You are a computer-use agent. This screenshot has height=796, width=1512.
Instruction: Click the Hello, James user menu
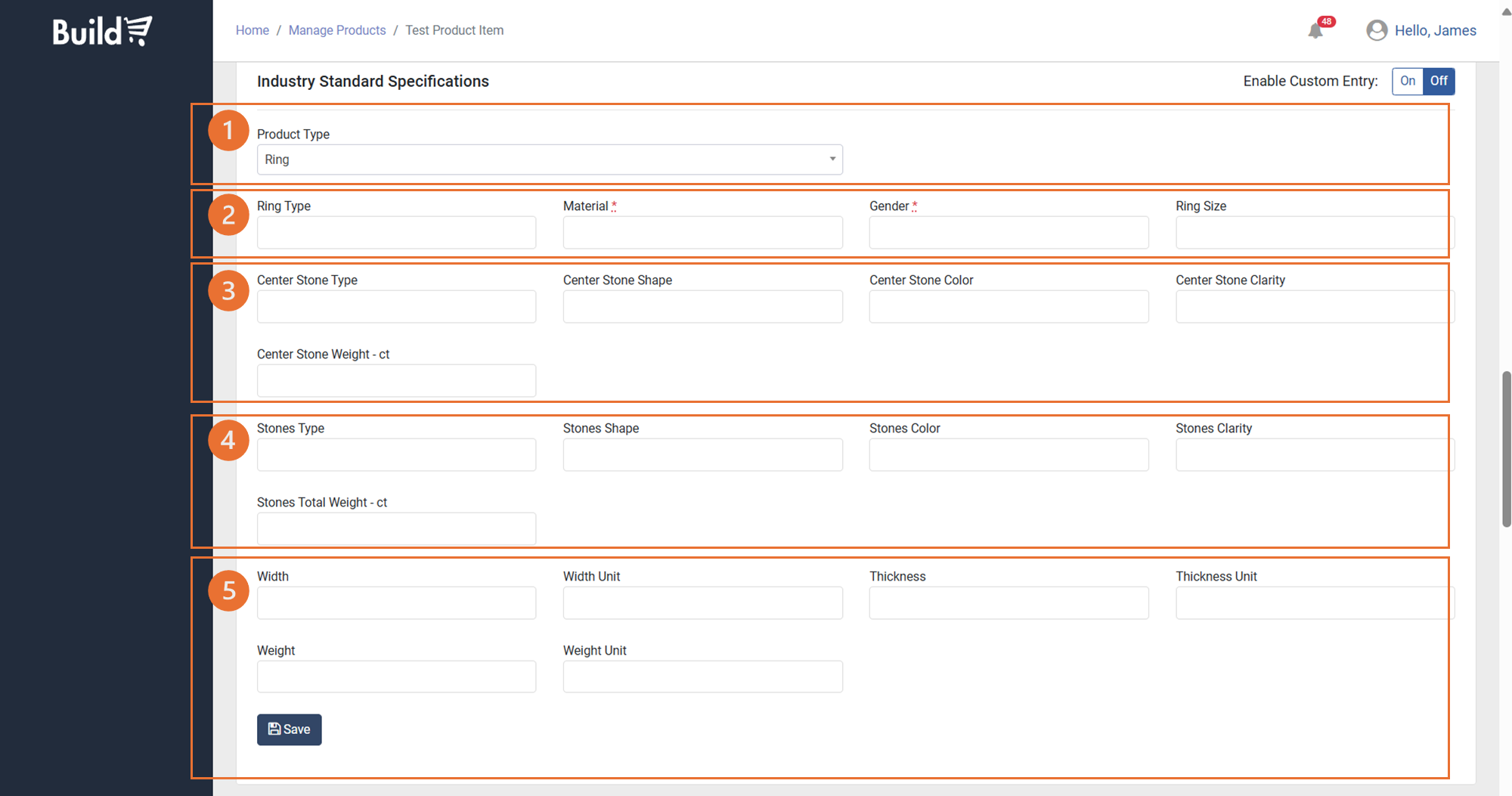click(x=1435, y=30)
